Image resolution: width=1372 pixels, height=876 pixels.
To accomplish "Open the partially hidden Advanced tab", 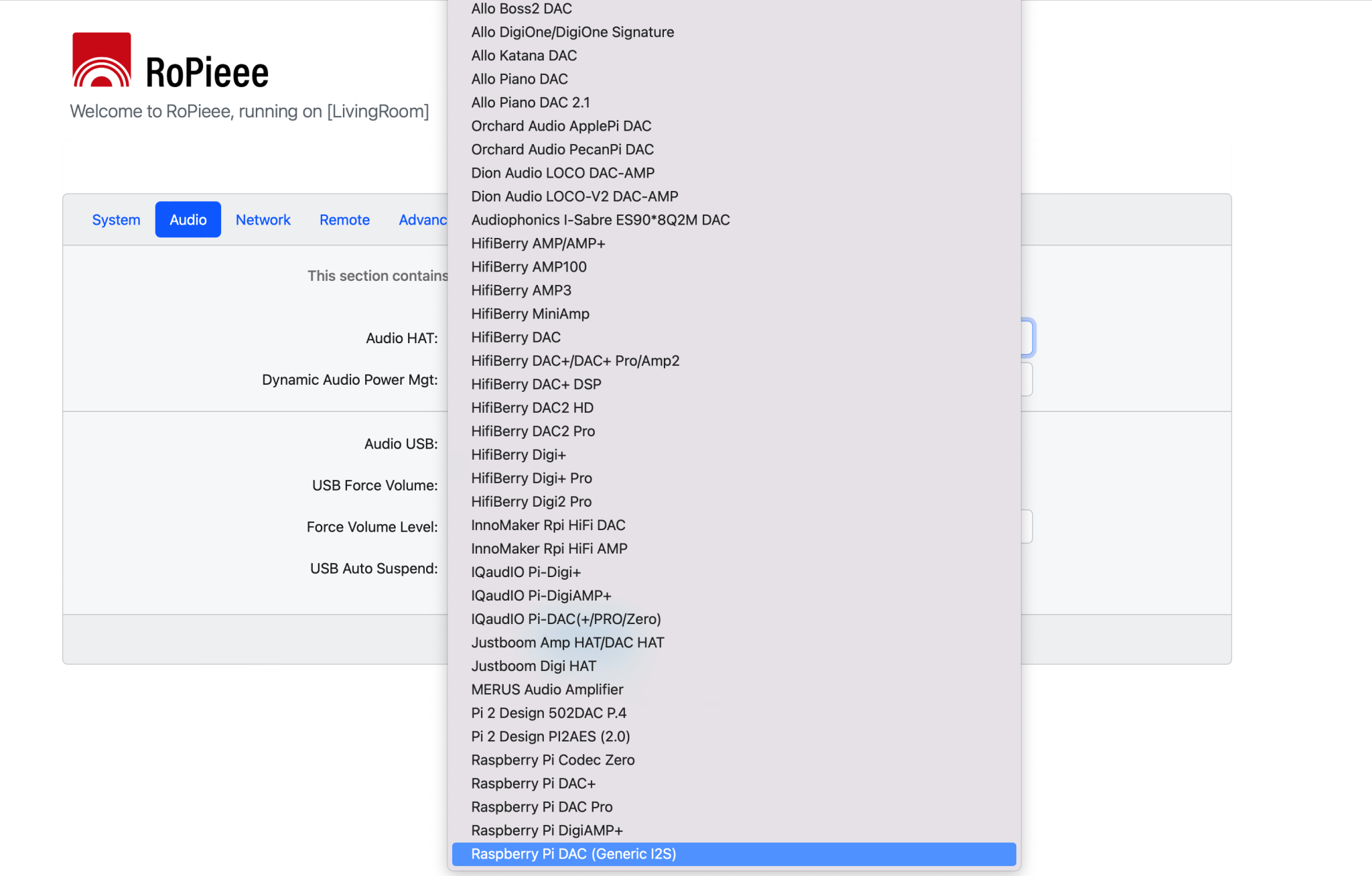I will (x=423, y=220).
